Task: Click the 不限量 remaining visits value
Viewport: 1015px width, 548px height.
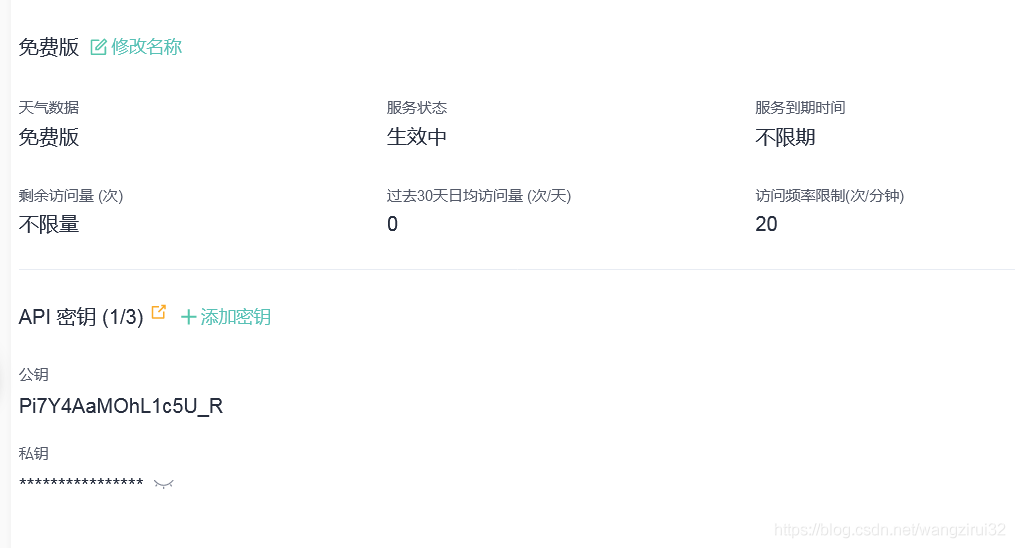Action: point(49,225)
